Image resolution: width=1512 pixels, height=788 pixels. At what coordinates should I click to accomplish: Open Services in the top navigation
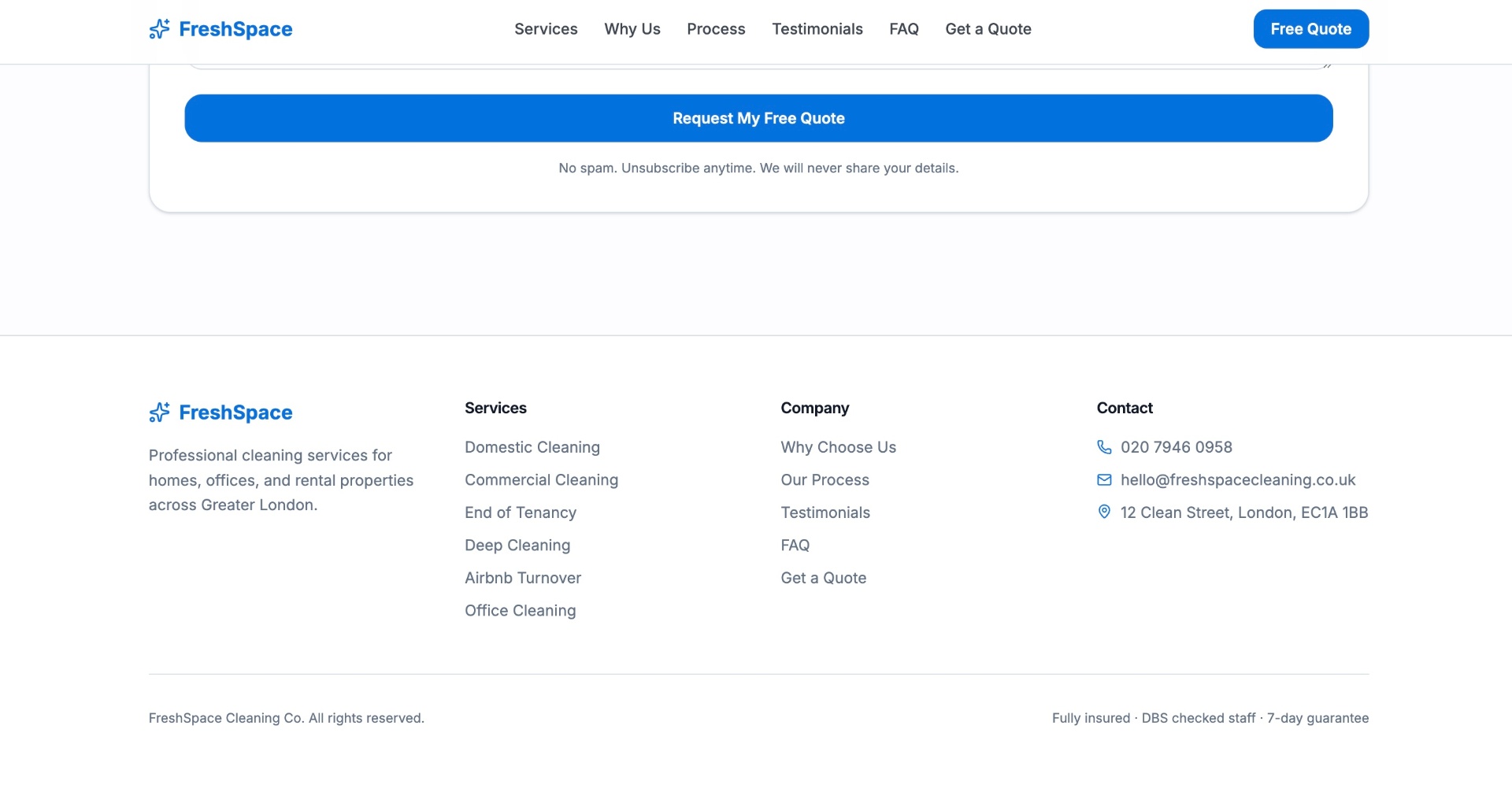click(x=546, y=29)
